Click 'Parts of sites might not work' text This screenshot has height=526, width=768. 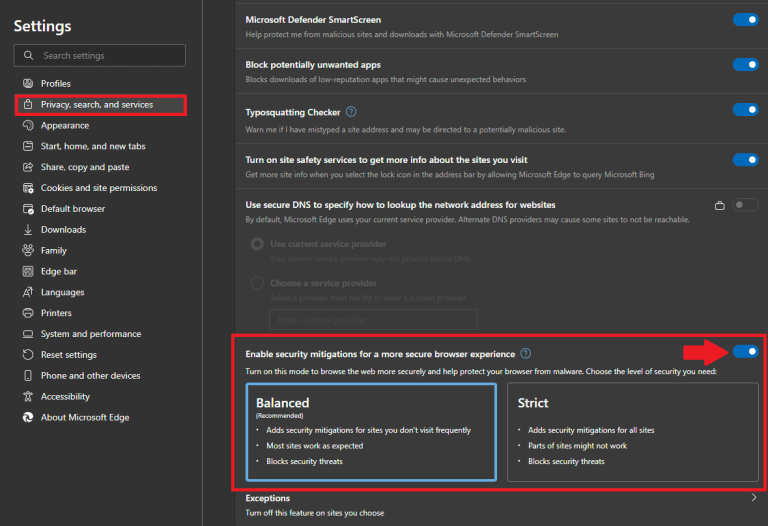577,446
